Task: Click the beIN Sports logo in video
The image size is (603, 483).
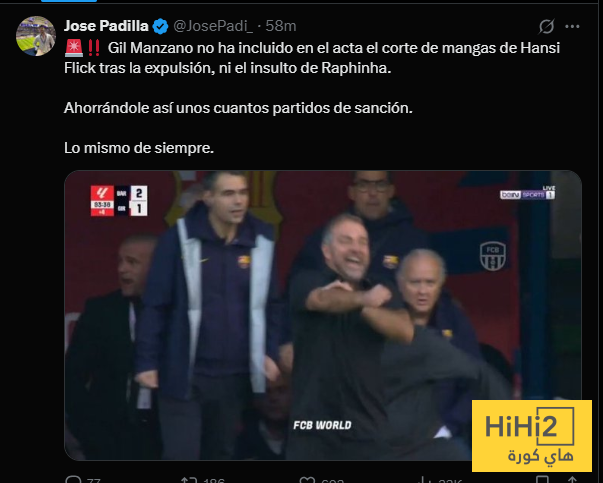Action: click(x=527, y=193)
